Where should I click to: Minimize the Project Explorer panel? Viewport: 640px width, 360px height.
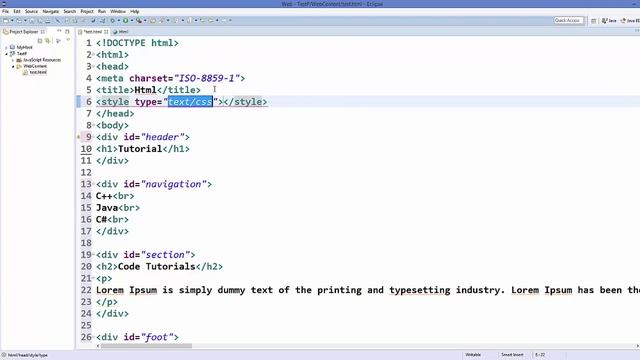59,31
